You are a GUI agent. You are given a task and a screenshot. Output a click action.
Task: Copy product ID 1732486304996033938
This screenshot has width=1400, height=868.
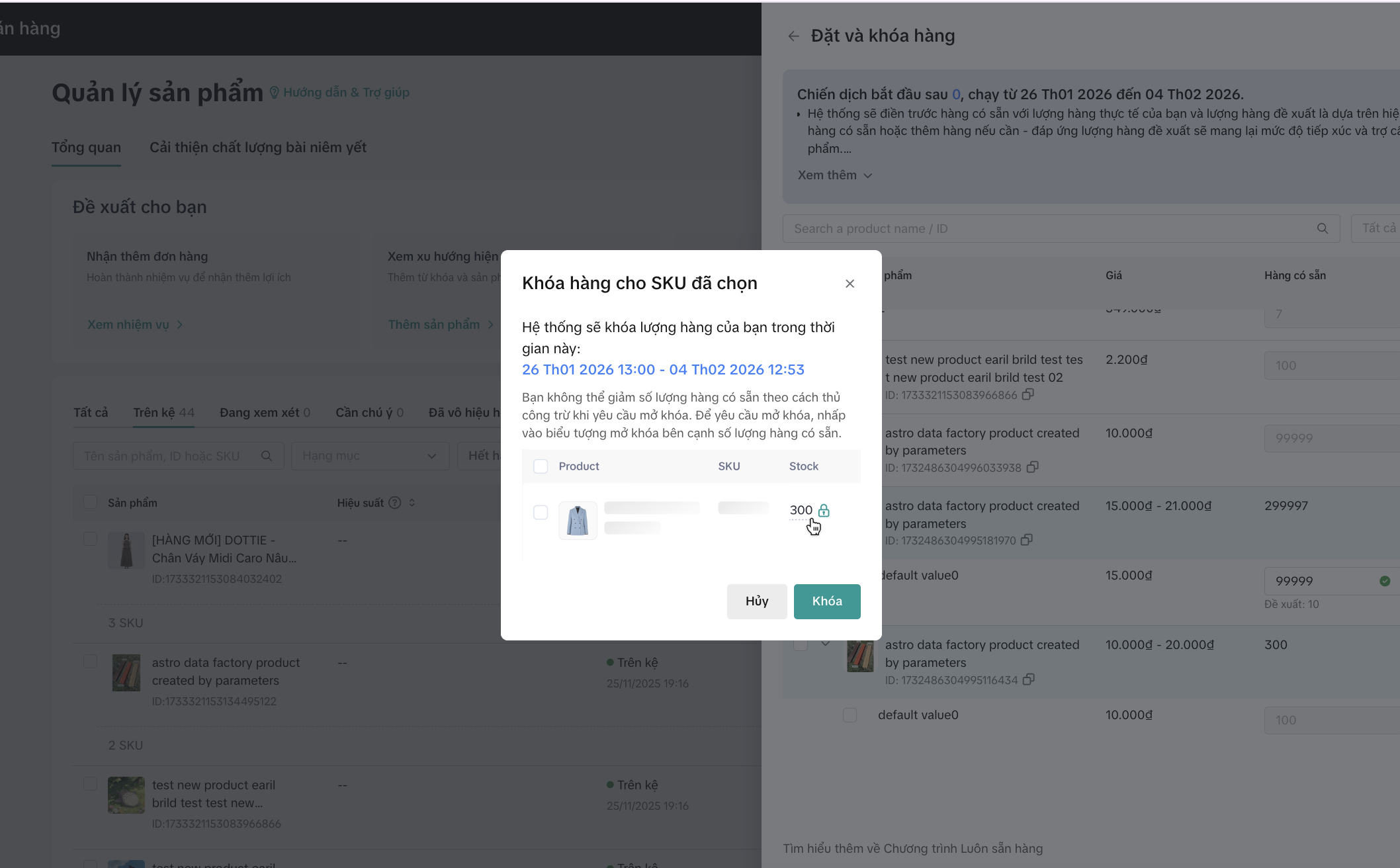click(x=1032, y=468)
